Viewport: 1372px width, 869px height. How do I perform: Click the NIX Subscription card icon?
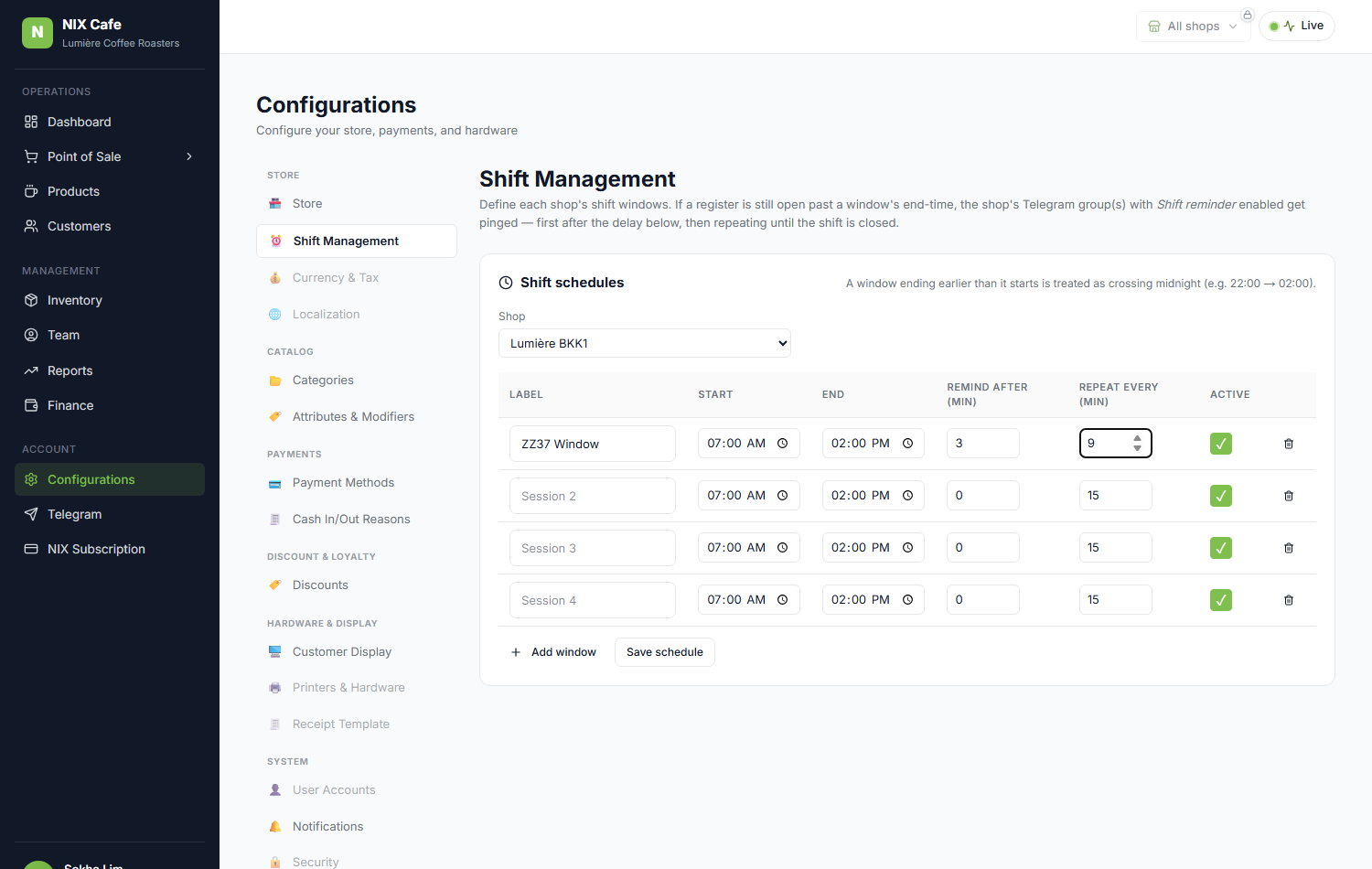click(31, 549)
